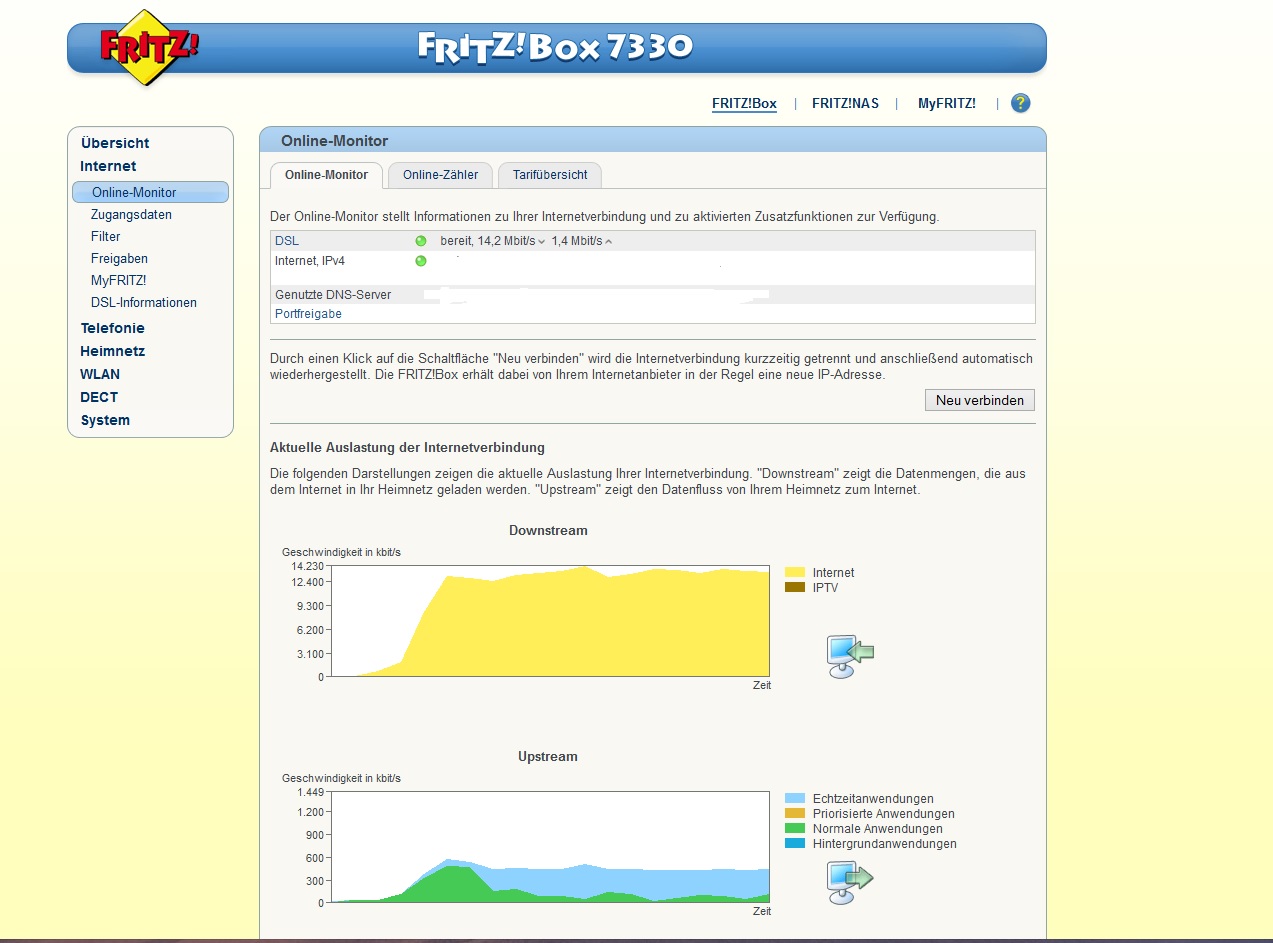Open Filter in the sidebar

(105, 236)
